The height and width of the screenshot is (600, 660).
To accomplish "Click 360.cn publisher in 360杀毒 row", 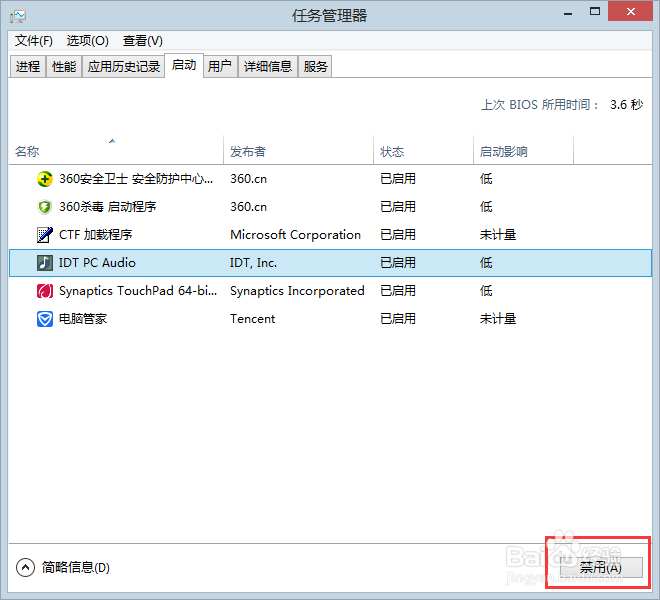I will point(248,207).
